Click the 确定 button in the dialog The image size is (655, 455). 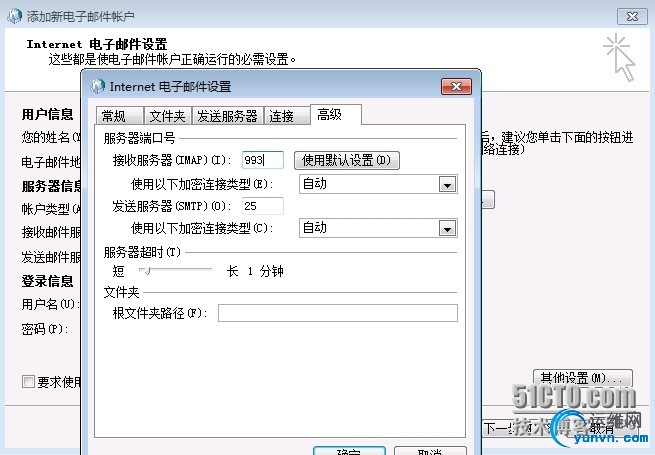pyautogui.click(x=349, y=451)
